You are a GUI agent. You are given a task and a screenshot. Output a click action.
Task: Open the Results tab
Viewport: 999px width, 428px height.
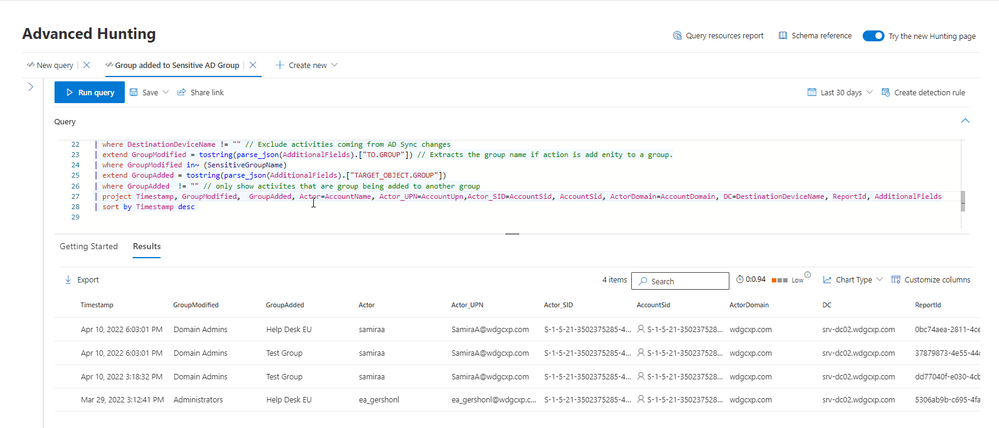click(147, 246)
